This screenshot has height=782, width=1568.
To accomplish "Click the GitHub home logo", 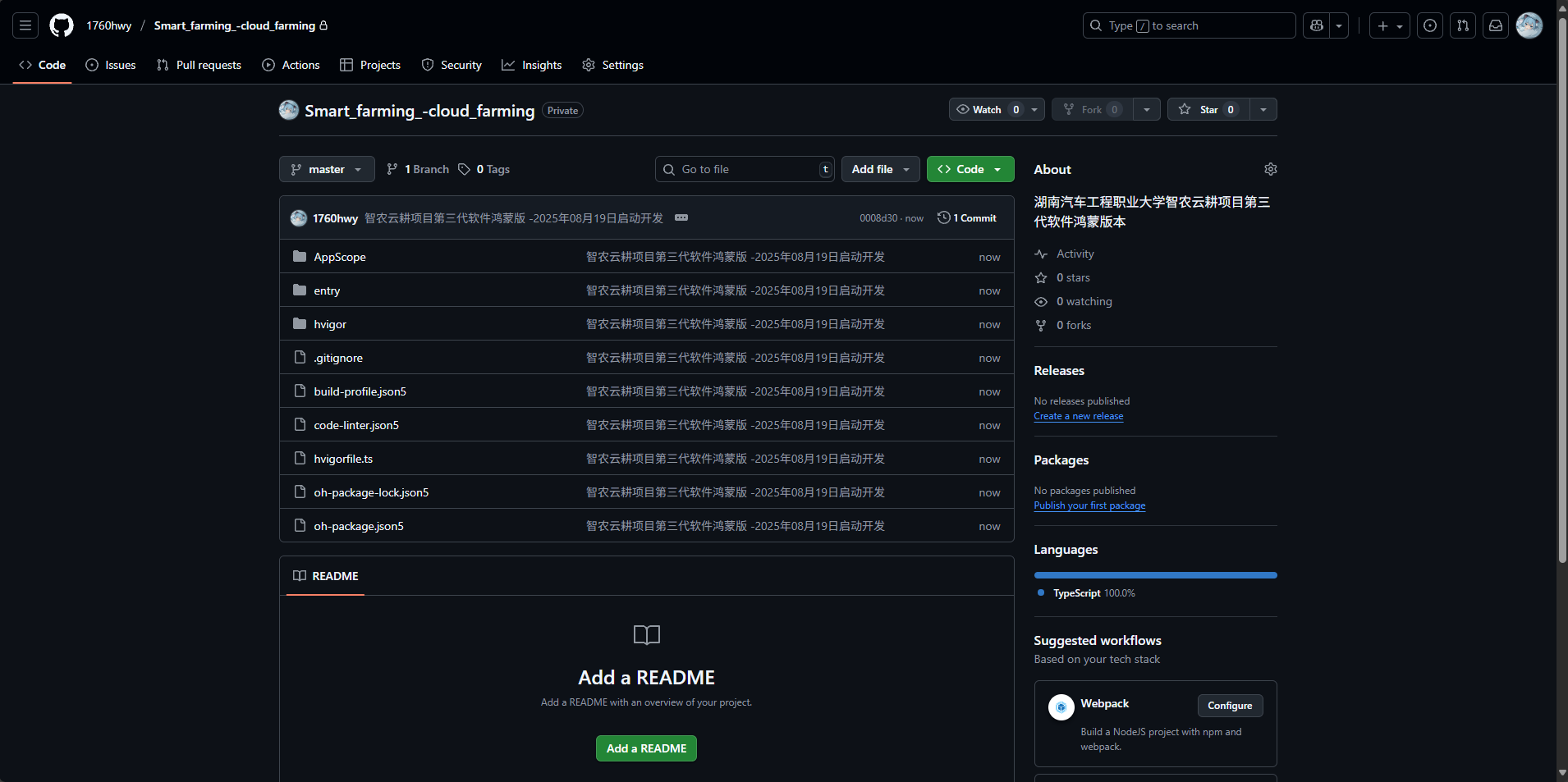I will pyautogui.click(x=61, y=25).
